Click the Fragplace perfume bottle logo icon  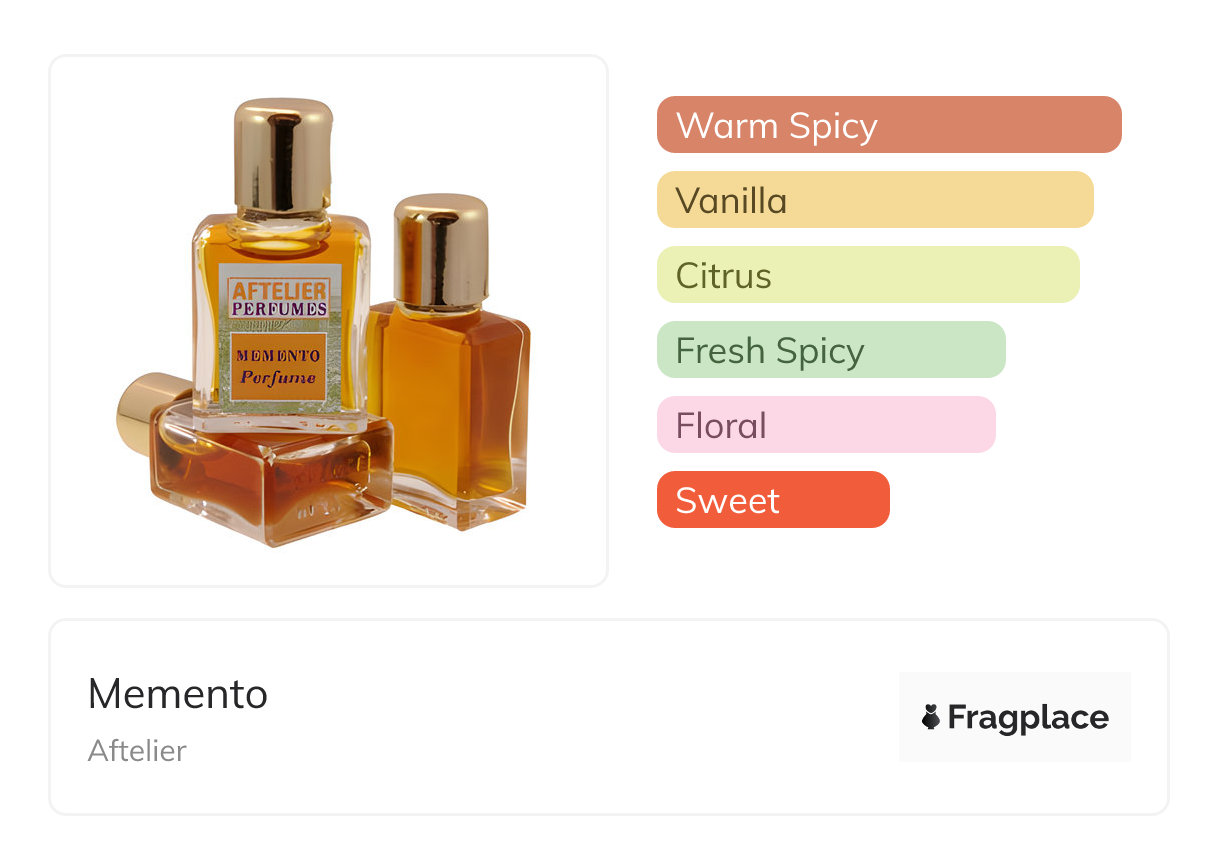(931, 717)
